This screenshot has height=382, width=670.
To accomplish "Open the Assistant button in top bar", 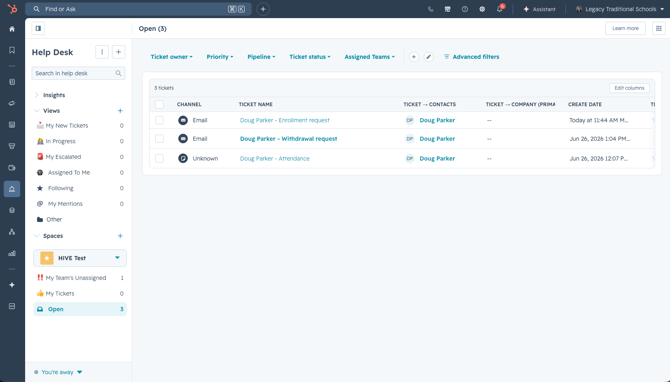I will pyautogui.click(x=539, y=9).
